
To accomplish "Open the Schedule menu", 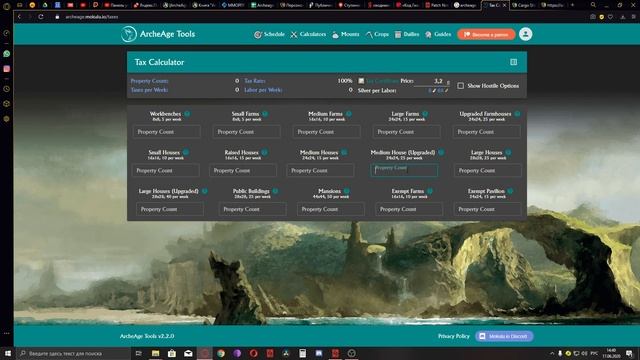I will [x=269, y=34].
